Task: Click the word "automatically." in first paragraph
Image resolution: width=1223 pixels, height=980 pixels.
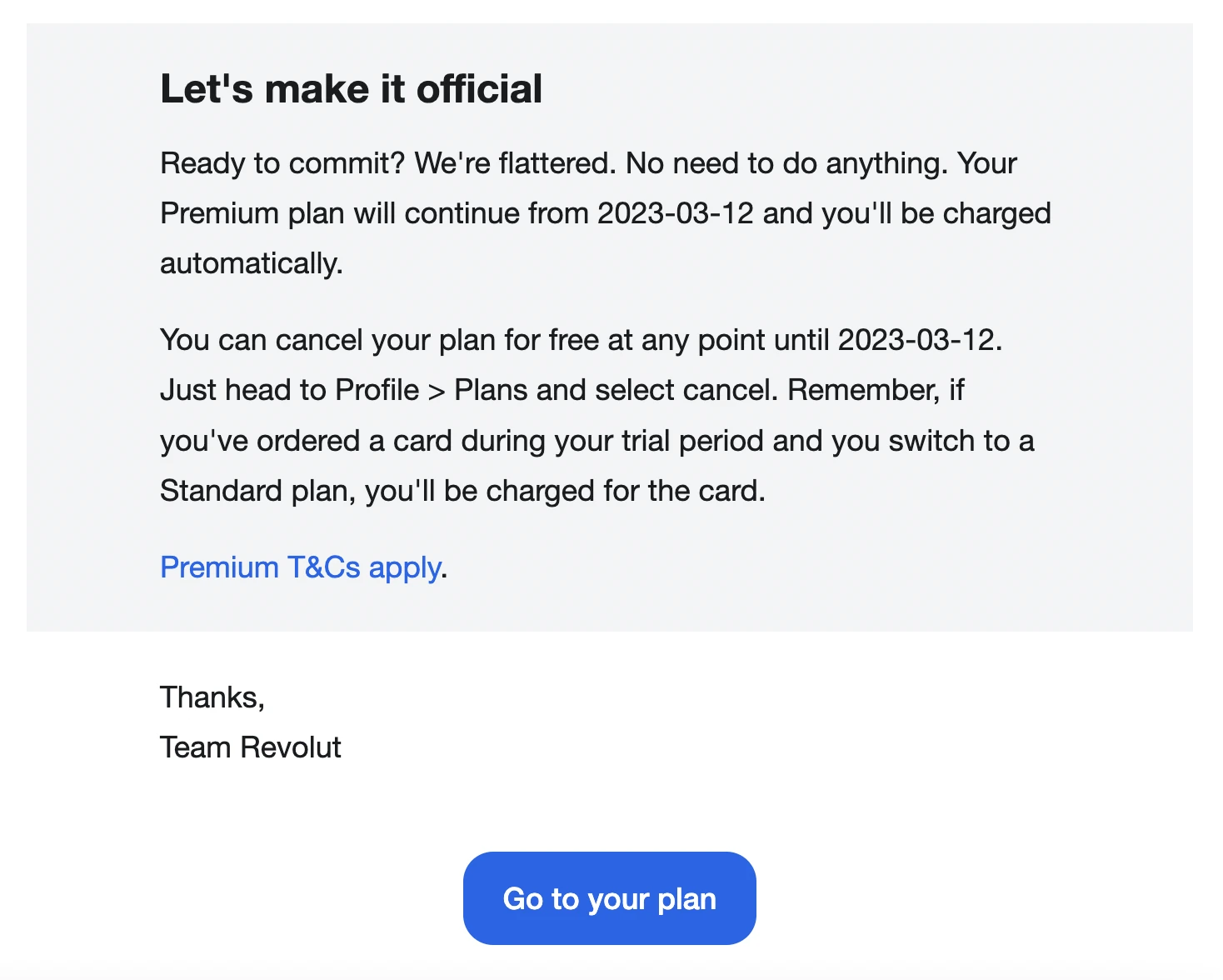Action: [x=252, y=264]
